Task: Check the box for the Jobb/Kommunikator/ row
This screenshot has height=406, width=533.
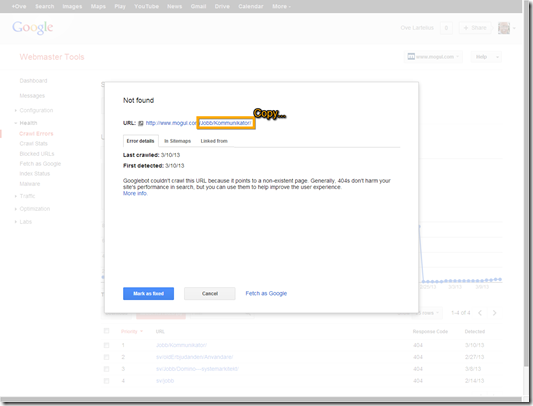Action: click(106, 345)
